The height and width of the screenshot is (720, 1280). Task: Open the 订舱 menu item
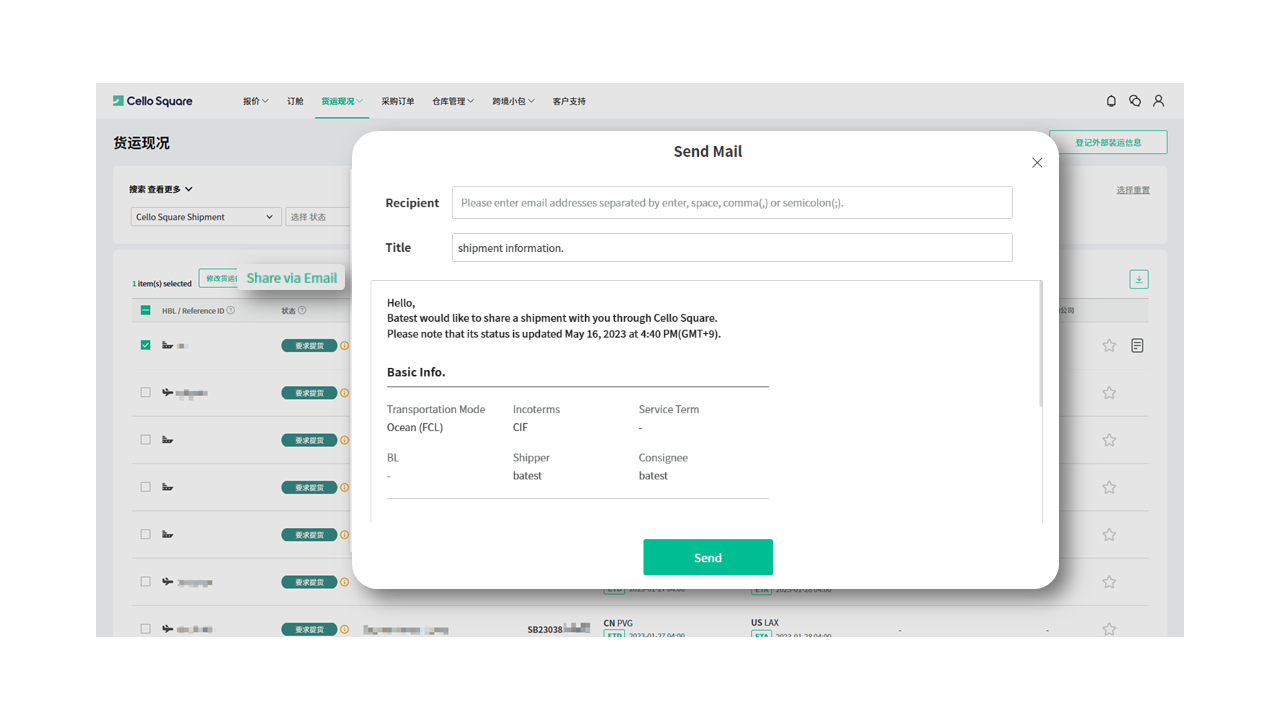pos(295,101)
